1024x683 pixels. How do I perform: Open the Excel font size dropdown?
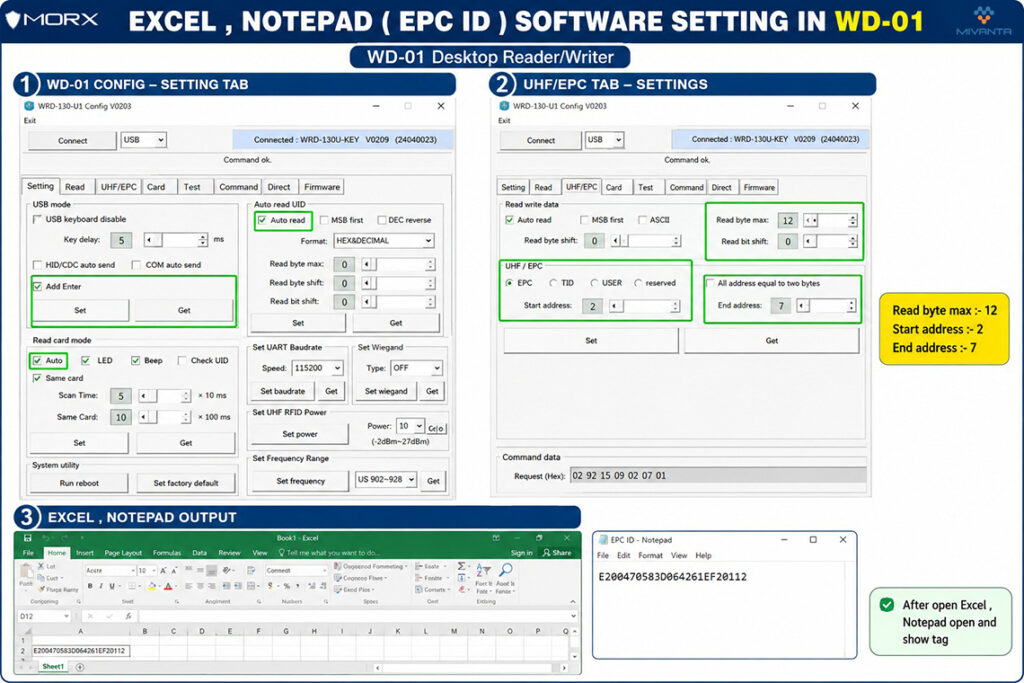pyautogui.click(x=153, y=570)
